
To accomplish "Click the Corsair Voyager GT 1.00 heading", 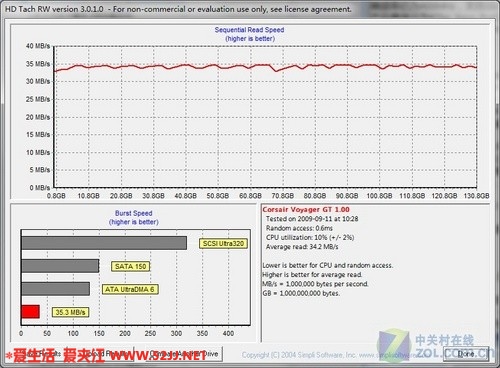I will pos(306,210).
